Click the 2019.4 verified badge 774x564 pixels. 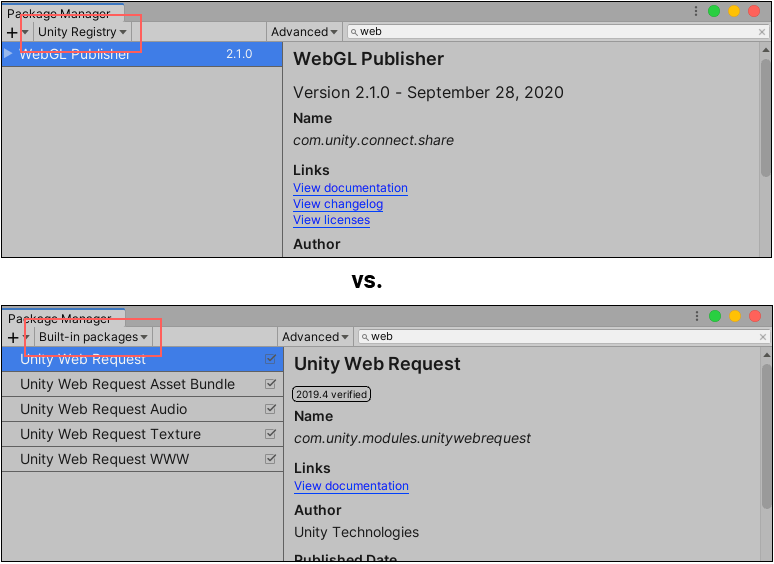(x=331, y=394)
